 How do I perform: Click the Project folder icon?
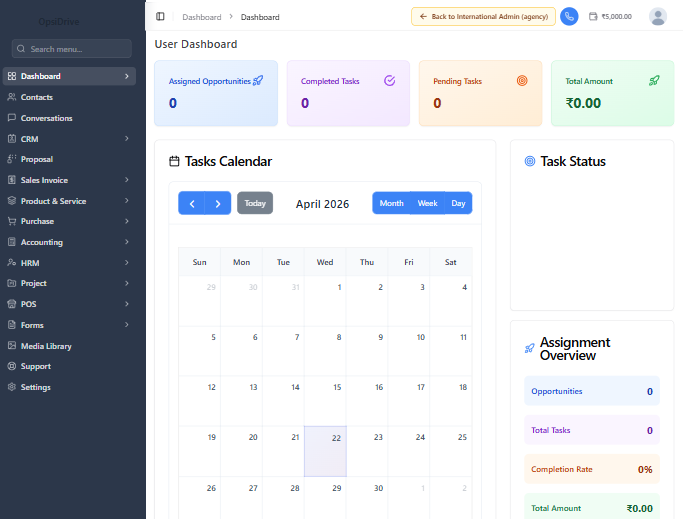point(12,283)
